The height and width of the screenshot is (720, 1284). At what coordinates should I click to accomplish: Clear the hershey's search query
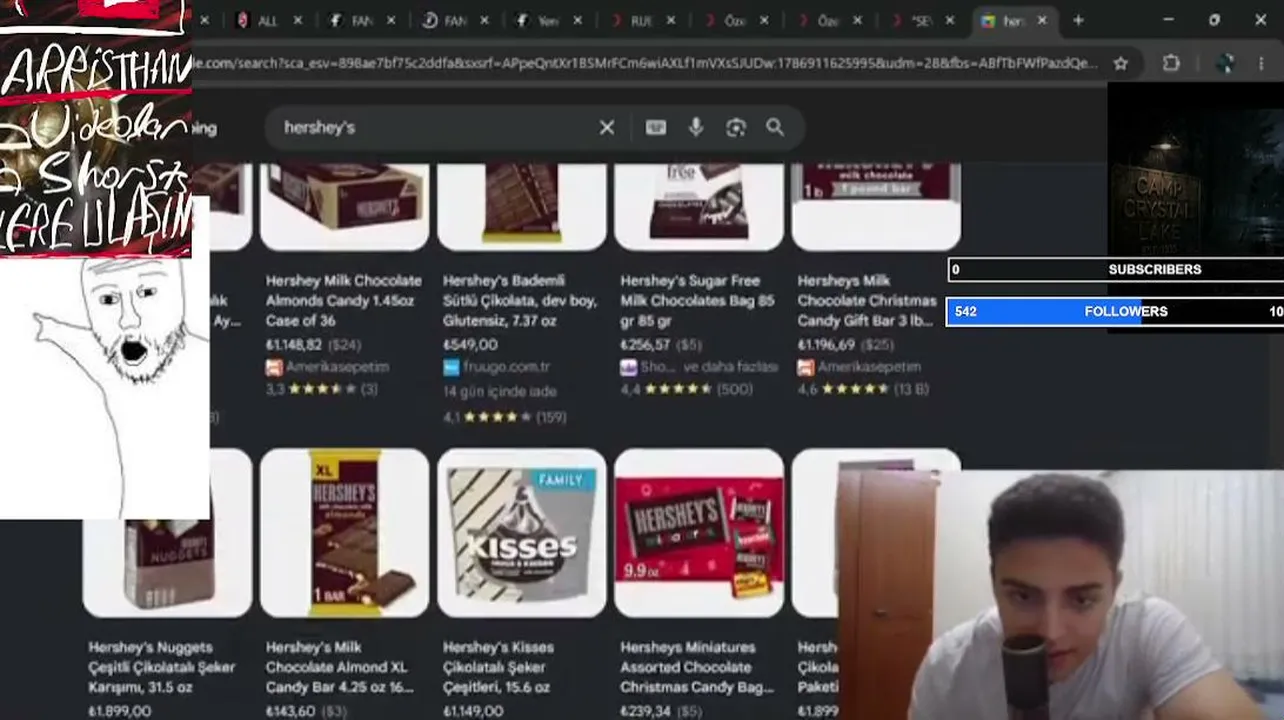click(x=607, y=128)
